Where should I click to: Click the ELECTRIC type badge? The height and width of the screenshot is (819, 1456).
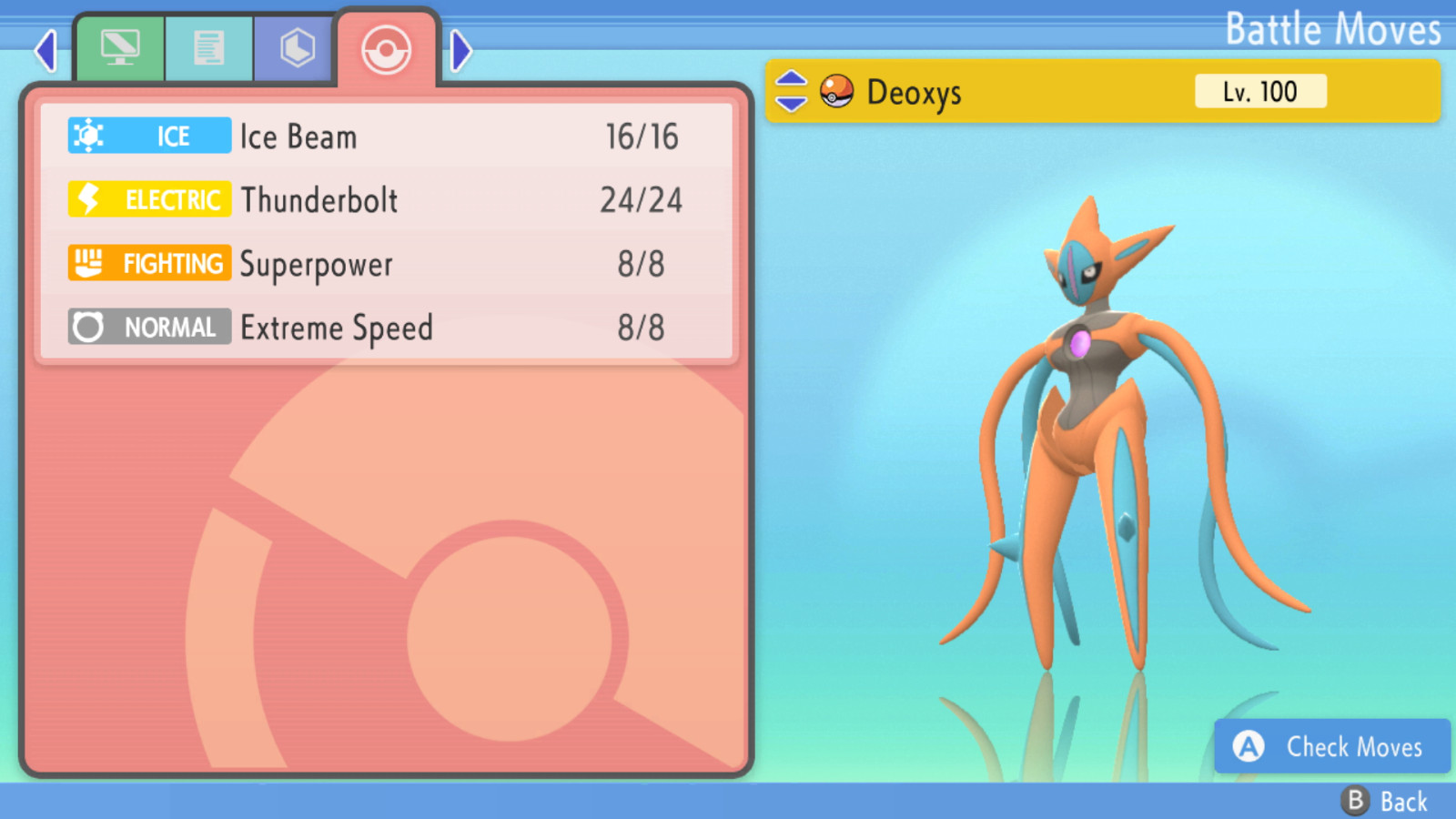pyautogui.click(x=149, y=199)
